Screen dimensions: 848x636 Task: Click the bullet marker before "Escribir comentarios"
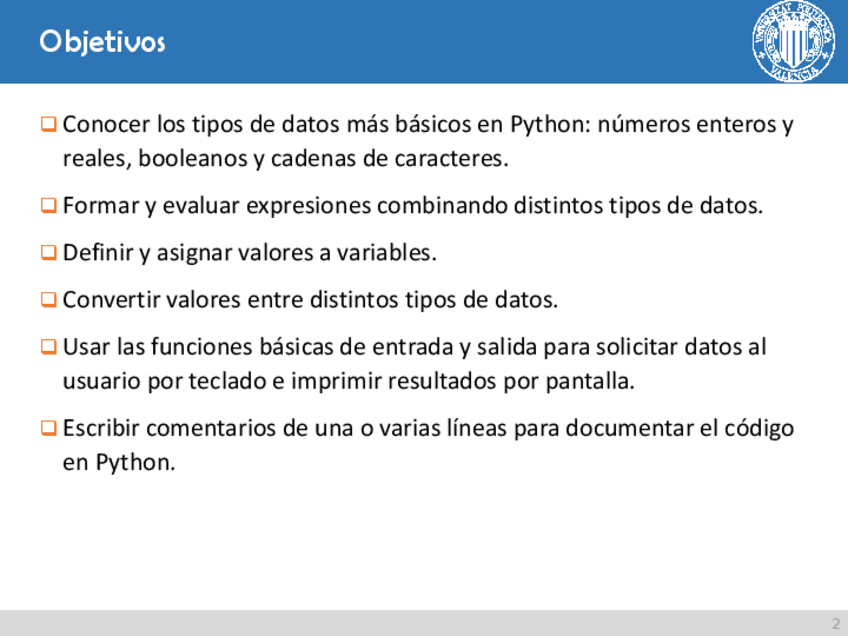[49, 428]
